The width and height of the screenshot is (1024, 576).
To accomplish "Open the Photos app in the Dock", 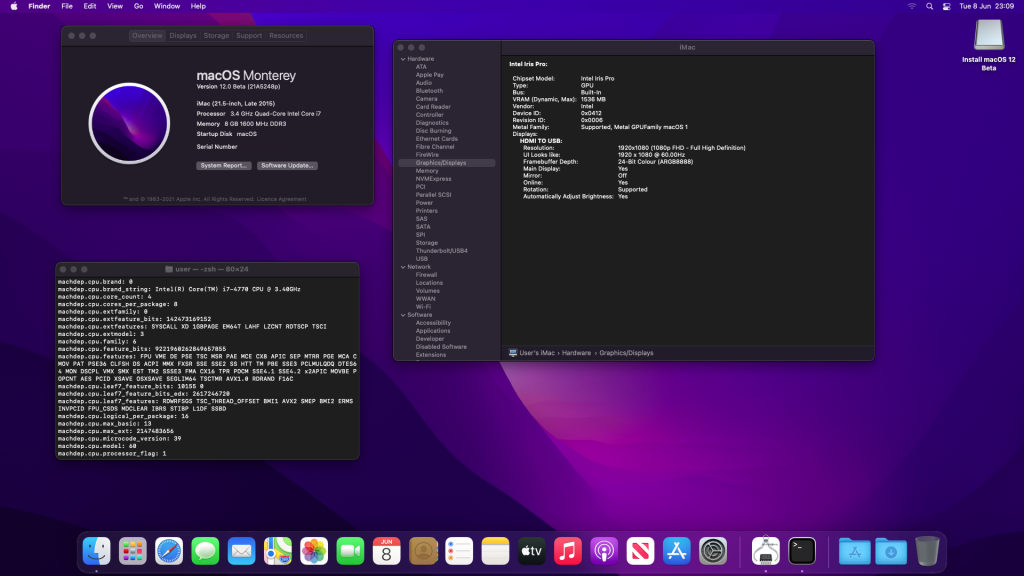I will click(314, 550).
